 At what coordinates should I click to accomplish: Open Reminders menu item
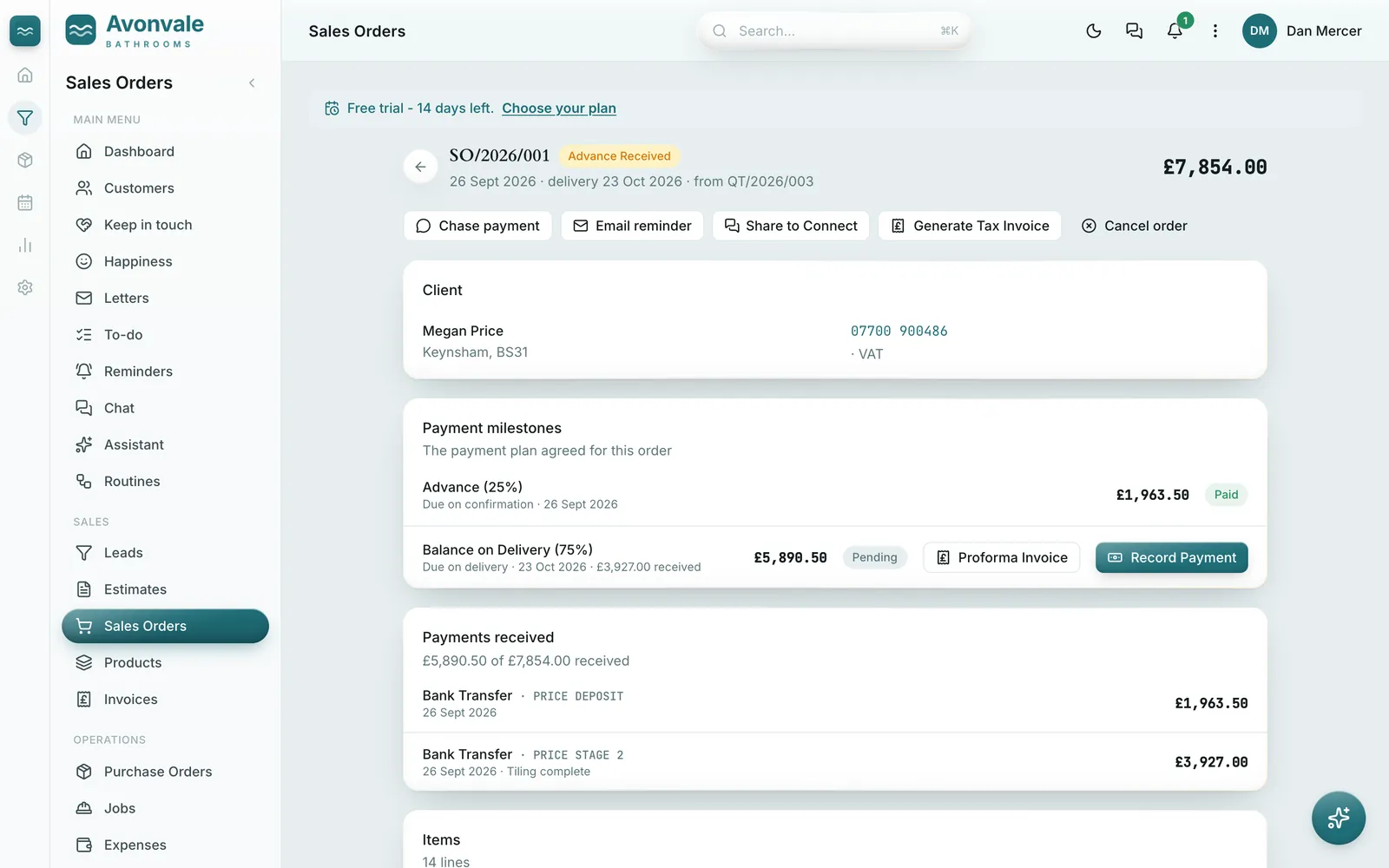point(165,372)
